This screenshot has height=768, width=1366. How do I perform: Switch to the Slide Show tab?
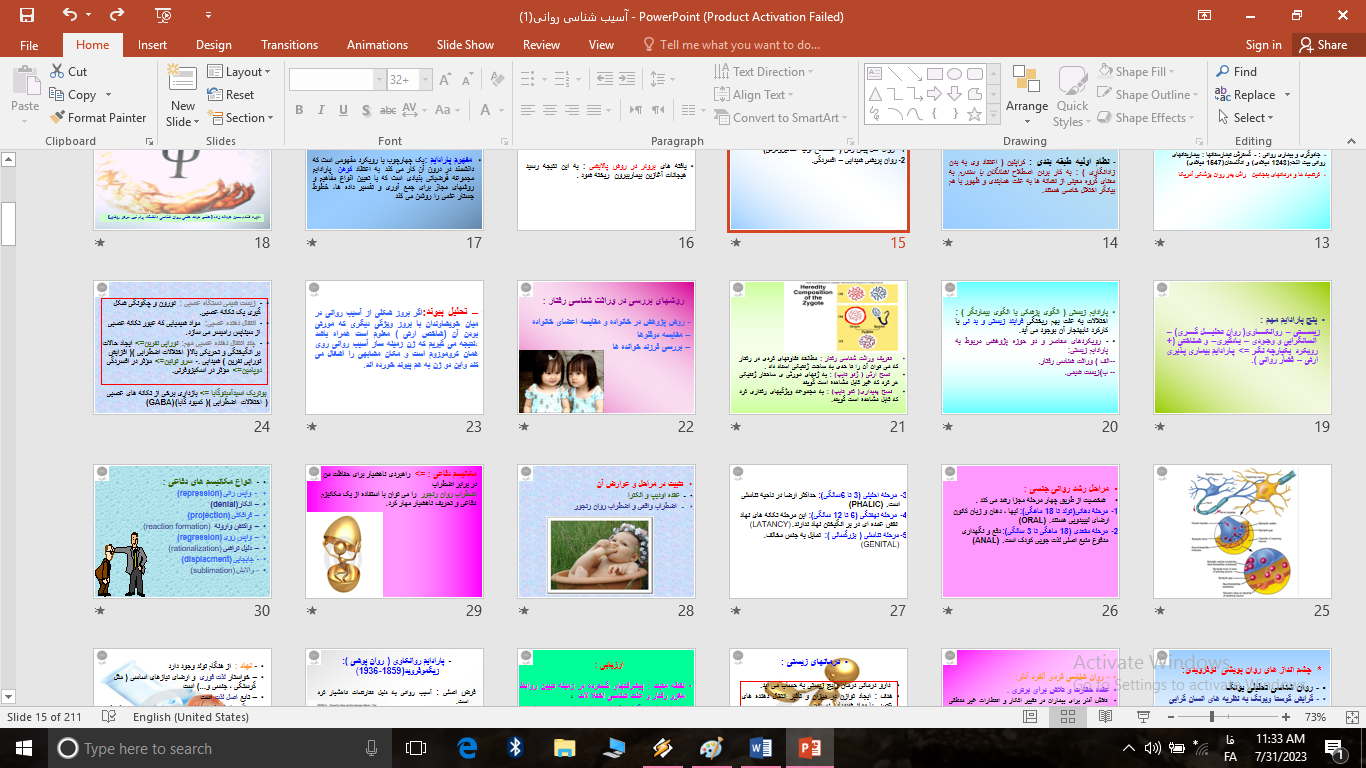(465, 45)
